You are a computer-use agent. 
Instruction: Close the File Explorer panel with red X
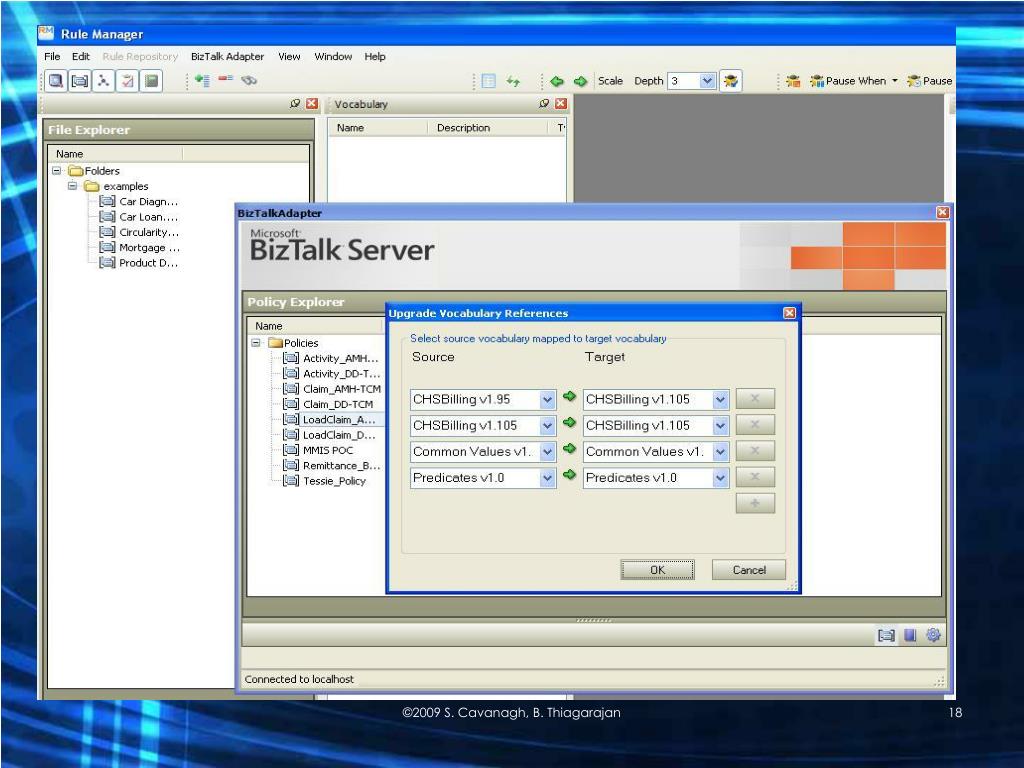click(x=312, y=104)
